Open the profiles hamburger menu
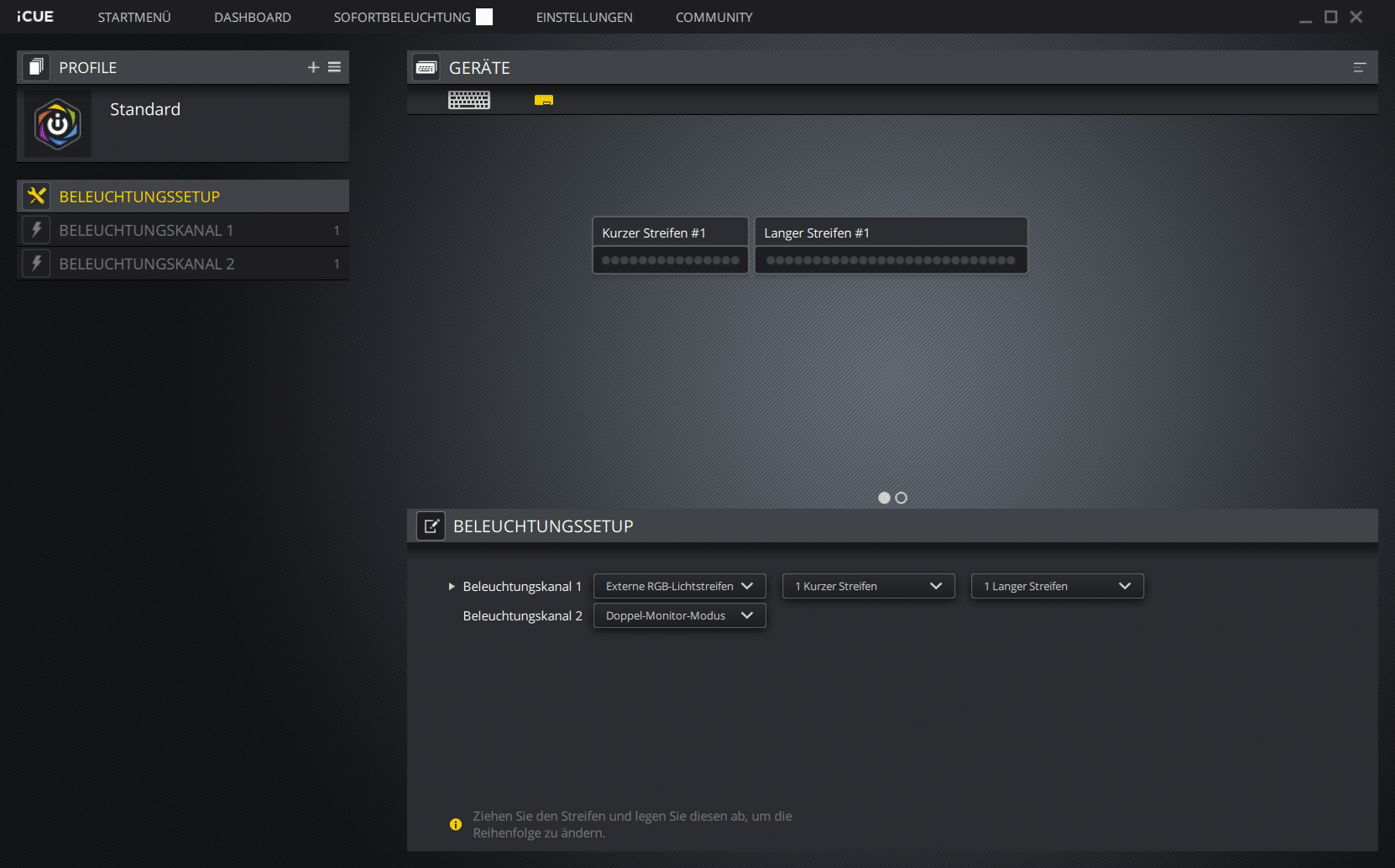 (x=334, y=67)
